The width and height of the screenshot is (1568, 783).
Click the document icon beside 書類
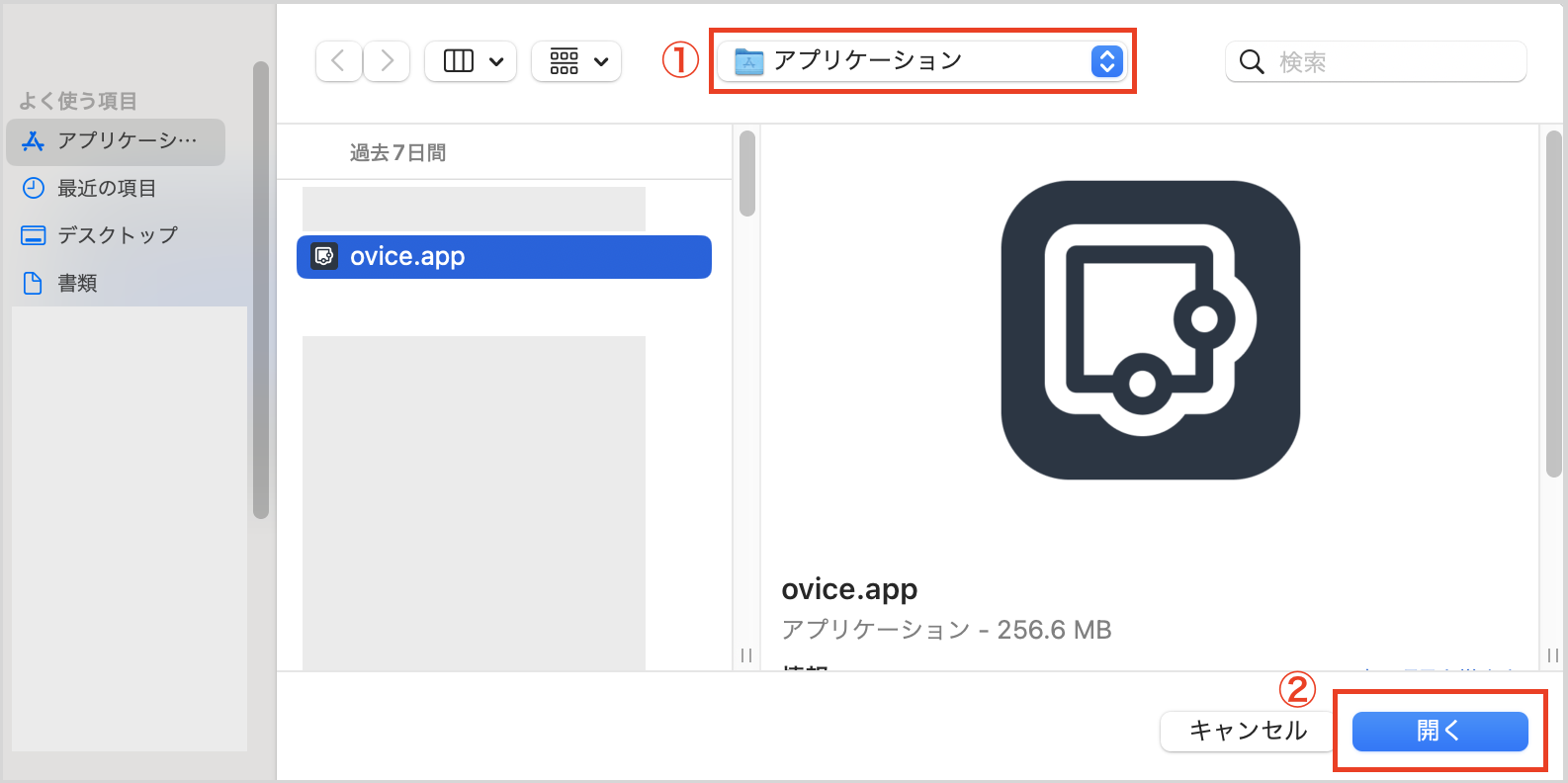[x=34, y=283]
